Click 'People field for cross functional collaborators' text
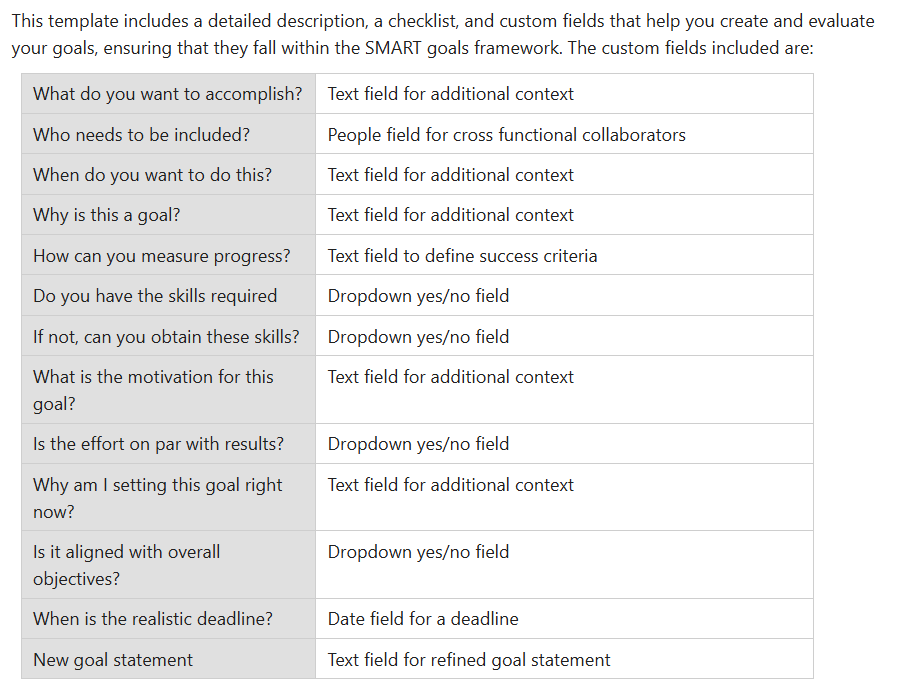Viewport: 916px width, 694px height. pyautogui.click(x=506, y=135)
